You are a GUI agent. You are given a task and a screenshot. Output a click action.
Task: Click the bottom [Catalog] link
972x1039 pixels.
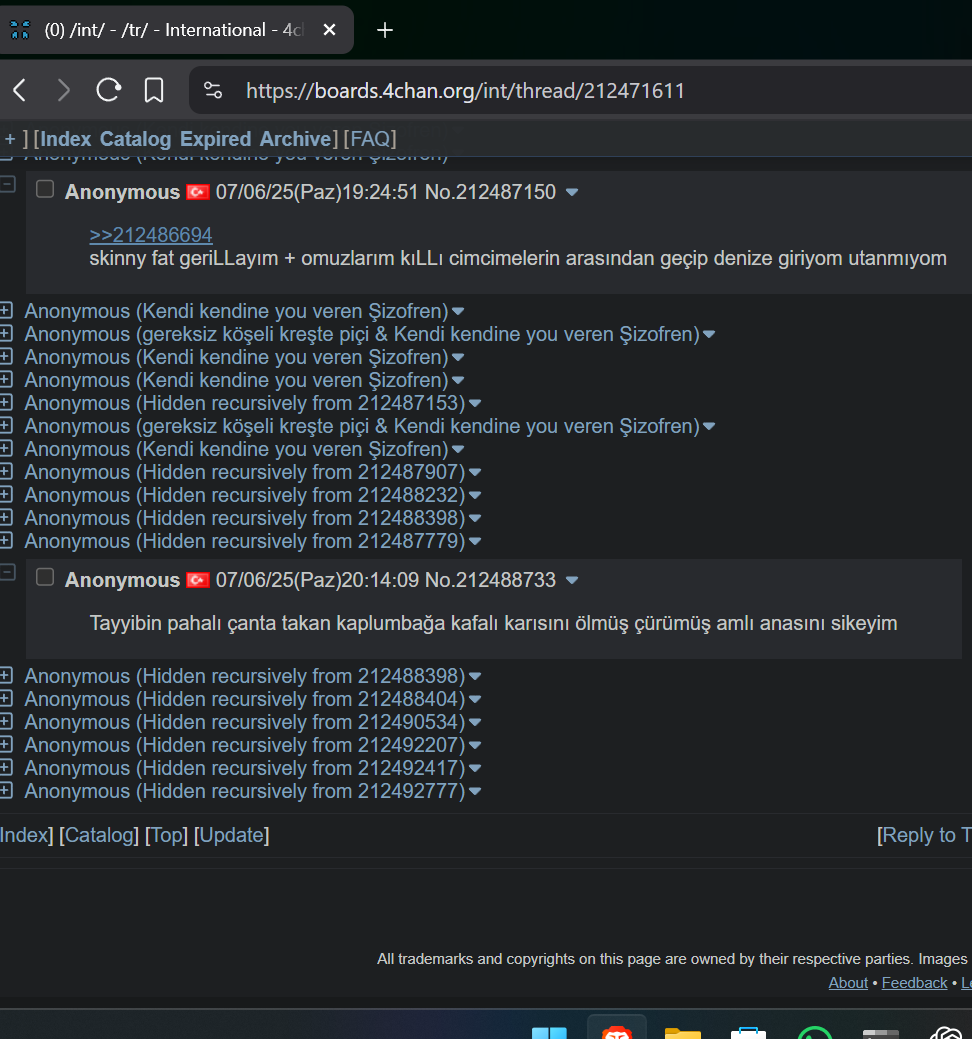point(99,836)
